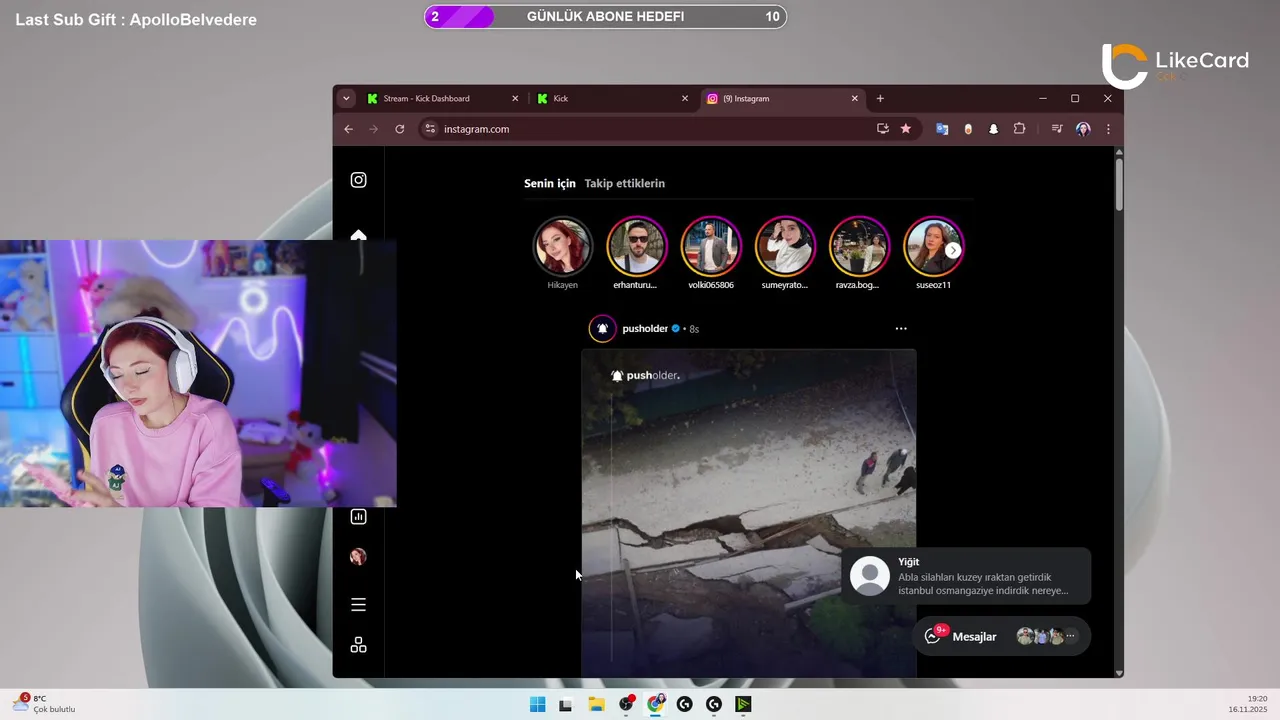Screen dimensions: 1280x720
Task: Go back with the browser back arrow
Action: tap(348, 129)
